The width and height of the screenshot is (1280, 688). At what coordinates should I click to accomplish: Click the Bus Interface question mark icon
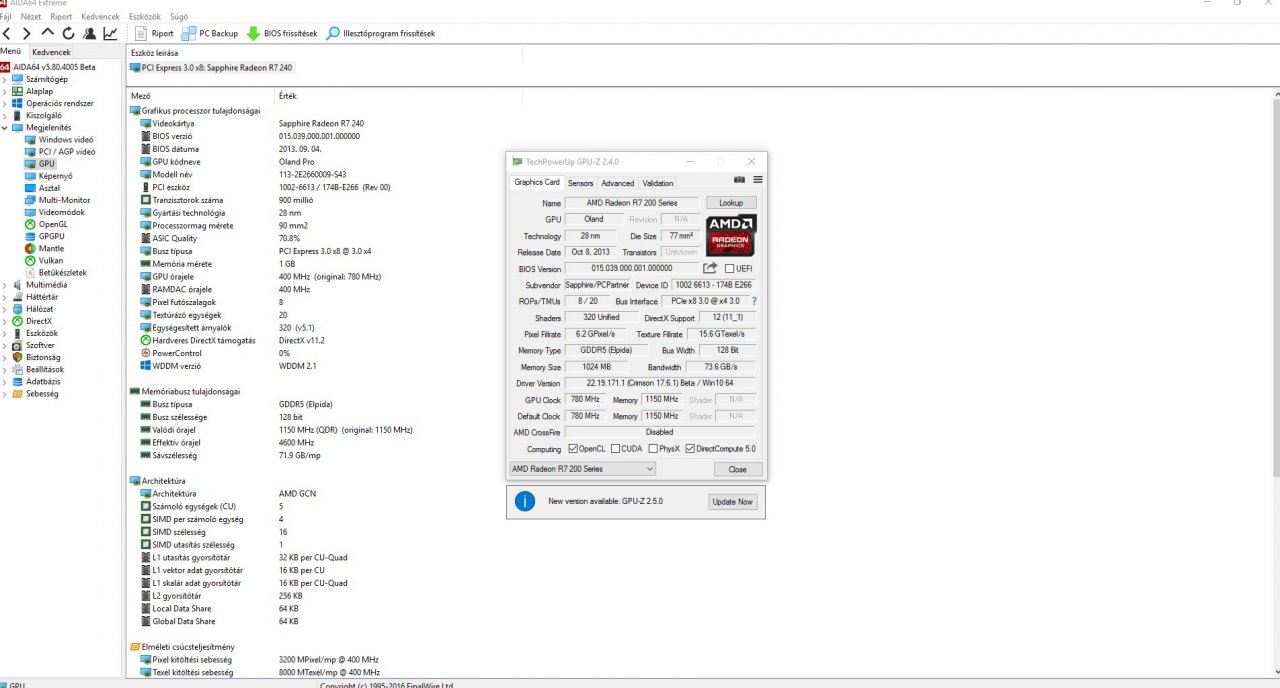pyautogui.click(x=753, y=301)
